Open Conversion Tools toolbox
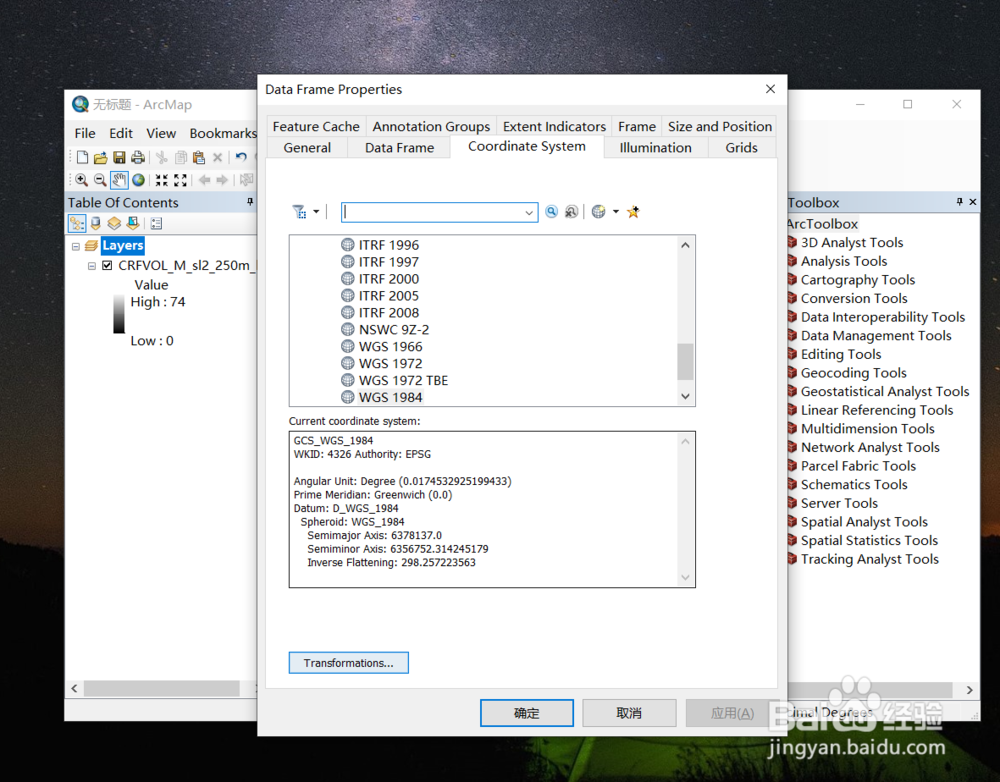 [853, 299]
